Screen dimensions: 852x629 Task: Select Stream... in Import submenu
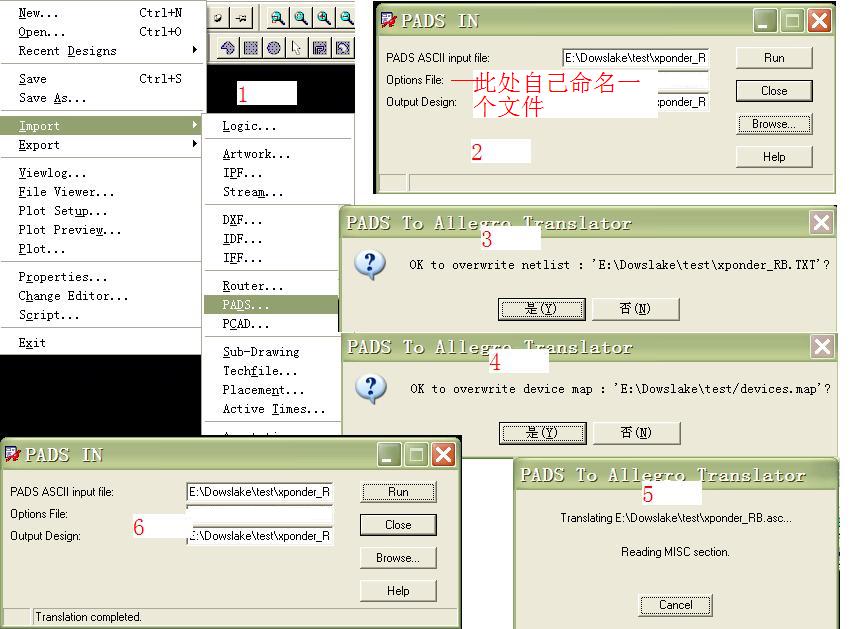279,192
